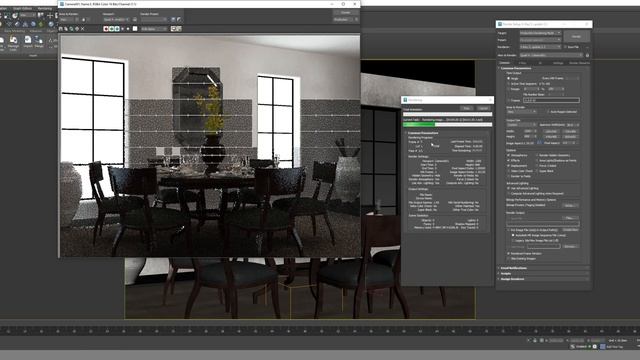Expand Email Notifications rollout

tap(544, 268)
